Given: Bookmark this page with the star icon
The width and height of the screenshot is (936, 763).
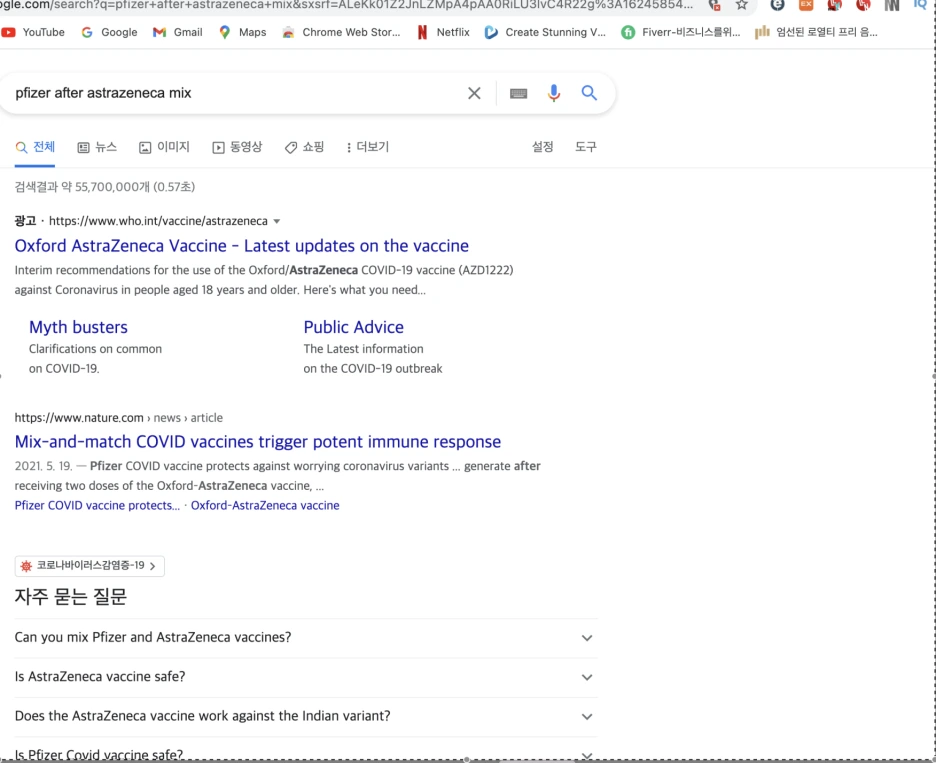Looking at the screenshot, I should [741, 5].
